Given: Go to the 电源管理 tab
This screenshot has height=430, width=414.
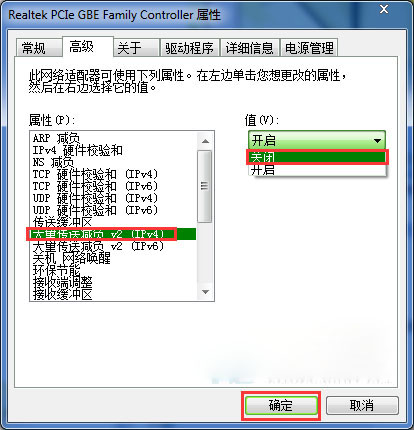Looking at the screenshot, I should click(309, 48).
